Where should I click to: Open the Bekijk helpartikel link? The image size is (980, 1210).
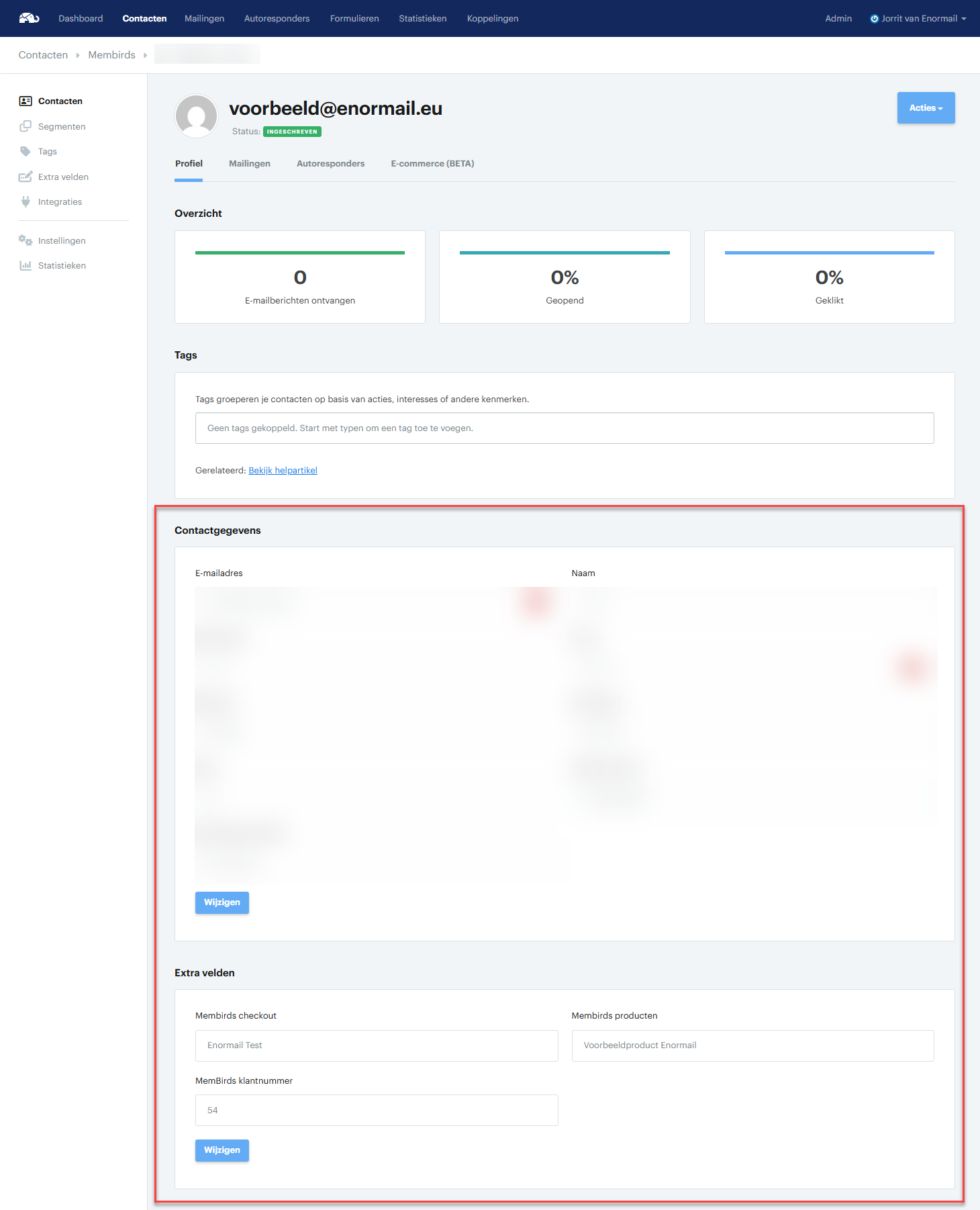[283, 471]
